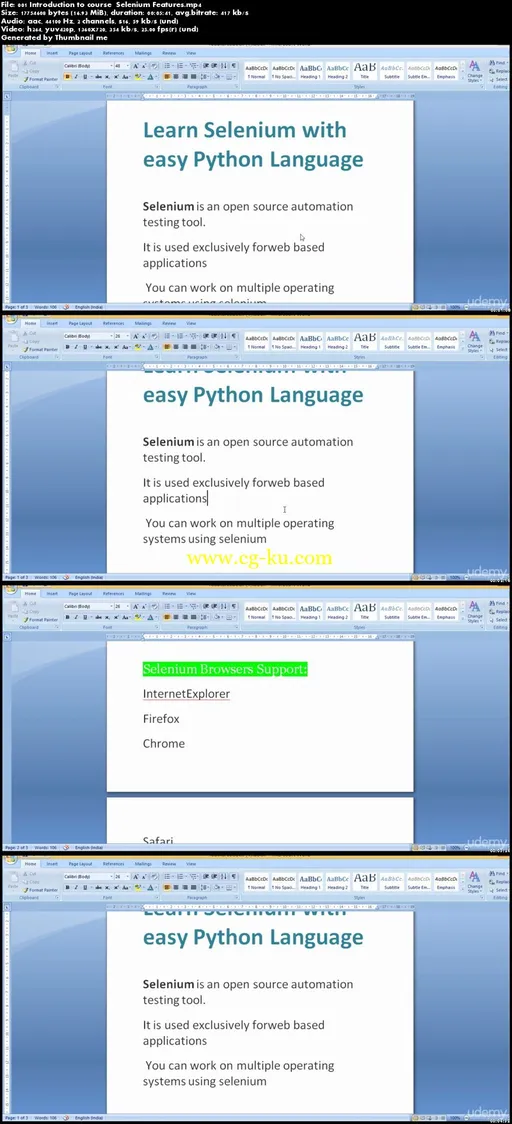Click Center alignment in the Browsers Support frame
The height and width of the screenshot is (1124, 512).
176,617
